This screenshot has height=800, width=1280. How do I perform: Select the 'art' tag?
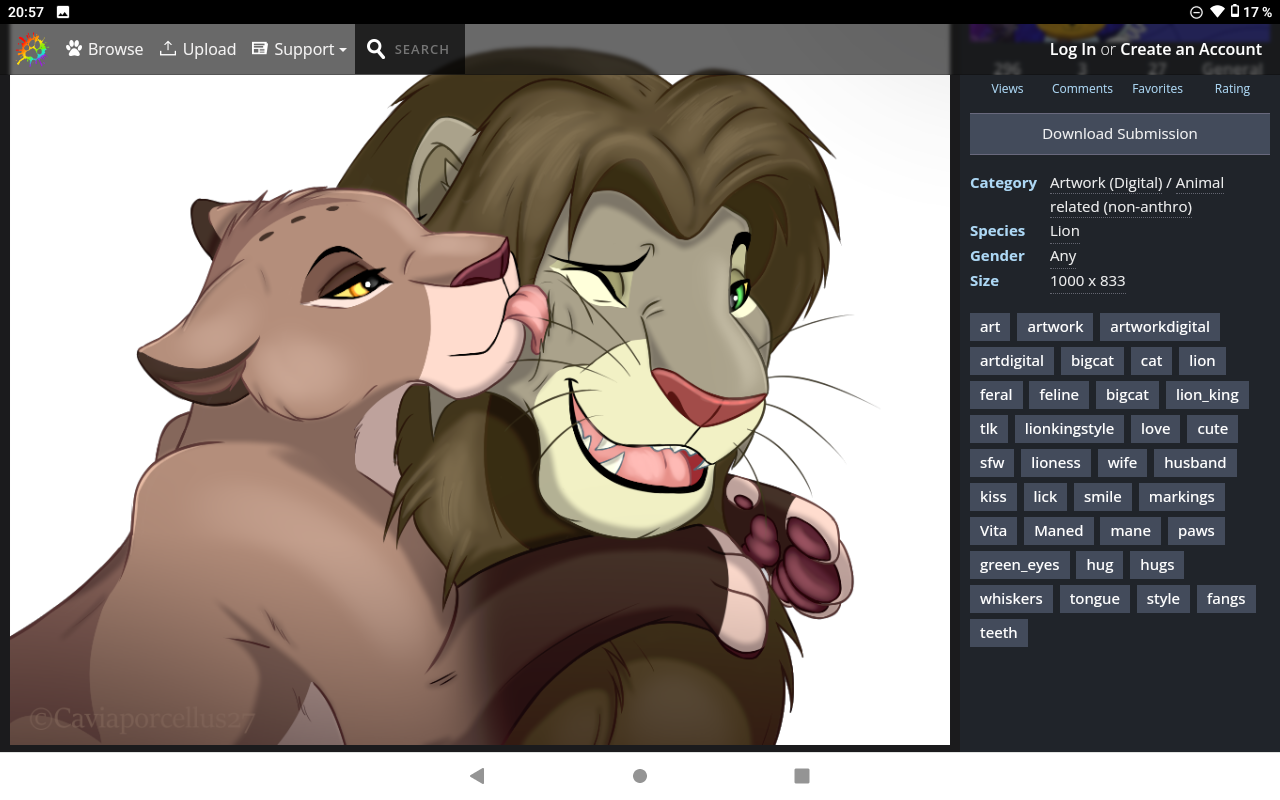click(990, 327)
